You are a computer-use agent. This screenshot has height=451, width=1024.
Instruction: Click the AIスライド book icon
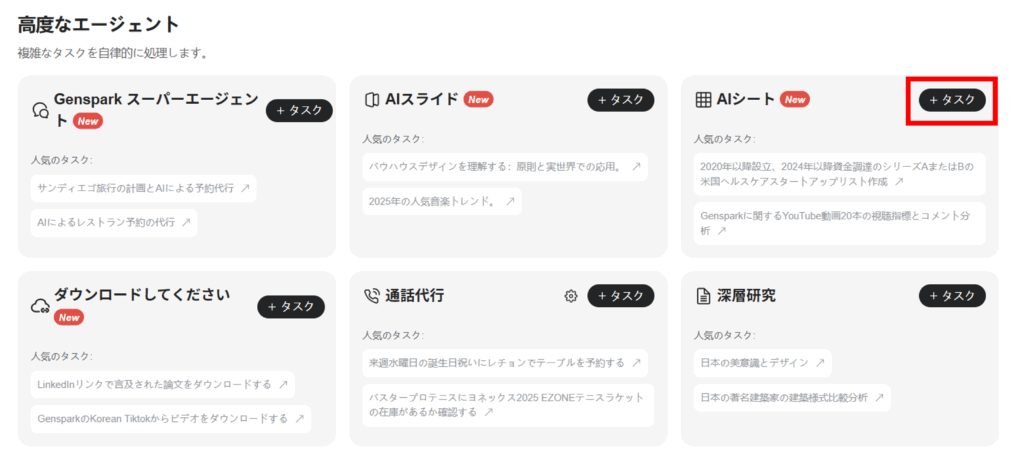(371, 99)
